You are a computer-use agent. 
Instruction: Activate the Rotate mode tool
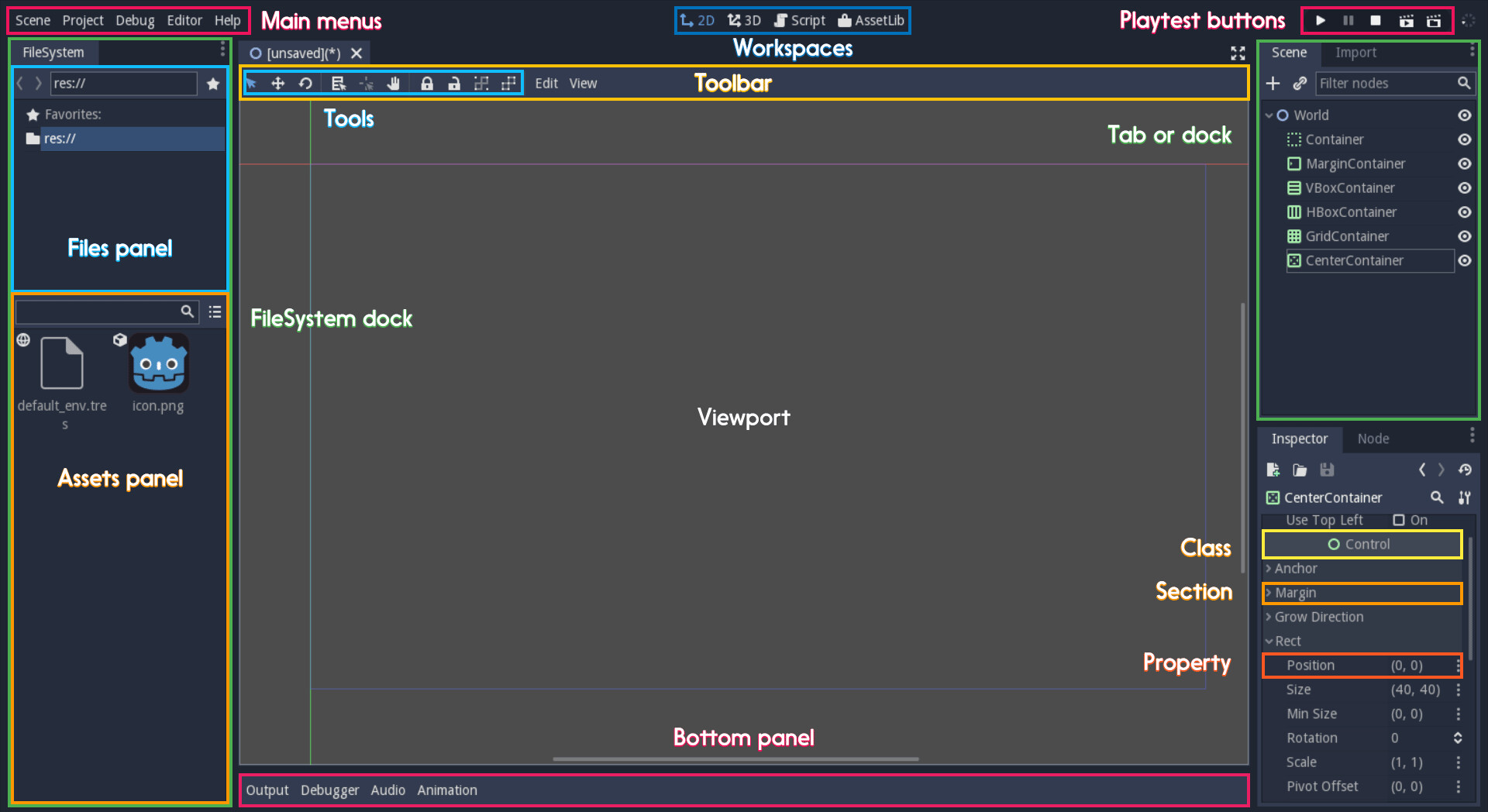tap(305, 83)
